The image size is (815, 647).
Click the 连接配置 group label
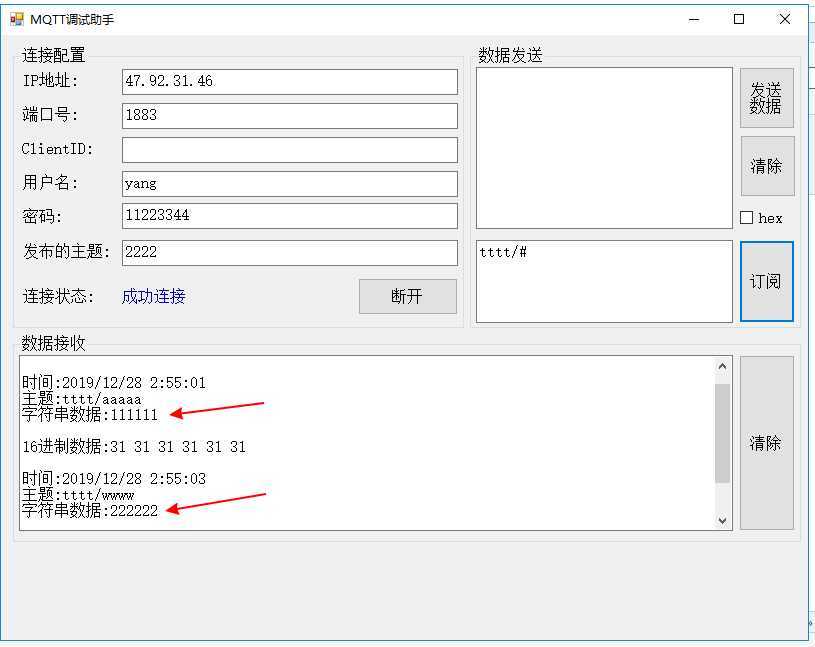tap(53, 55)
